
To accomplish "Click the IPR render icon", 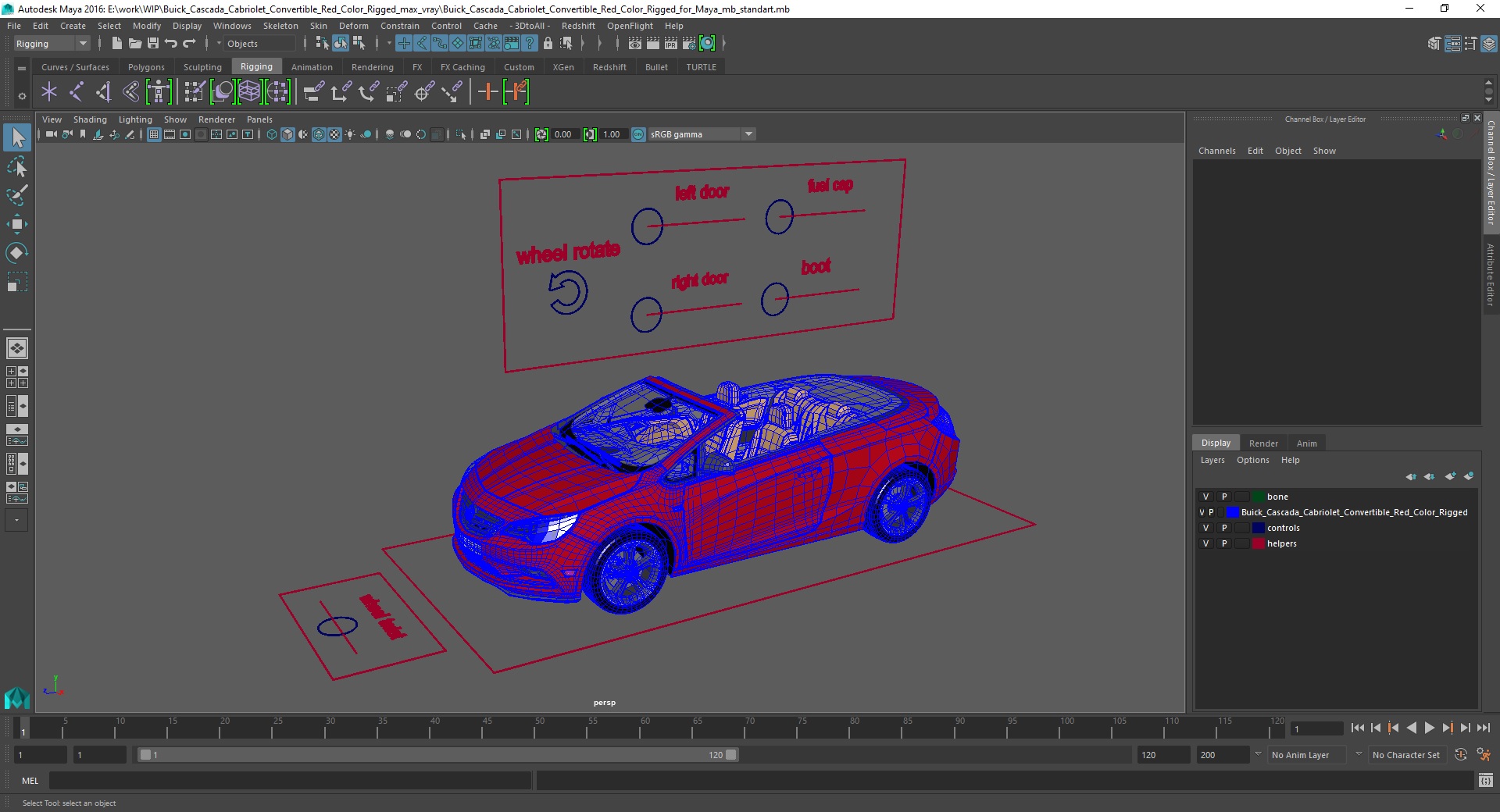I will [671, 43].
